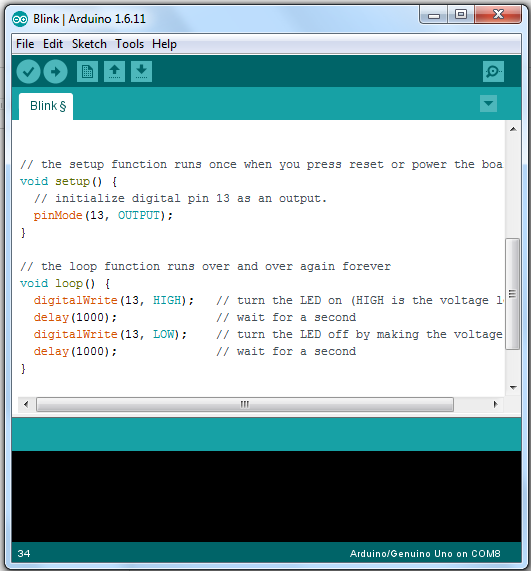Click the 'void loop() {' line
The image size is (531, 571).
point(65,283)
